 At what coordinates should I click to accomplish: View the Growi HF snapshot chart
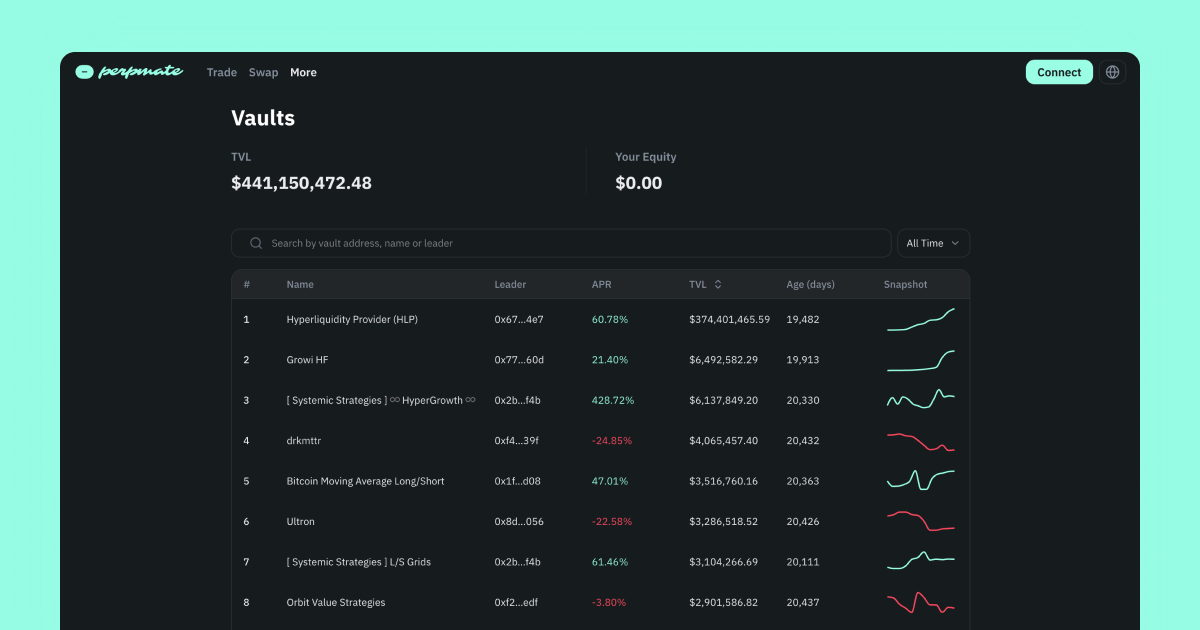click(x=921, y=360)
